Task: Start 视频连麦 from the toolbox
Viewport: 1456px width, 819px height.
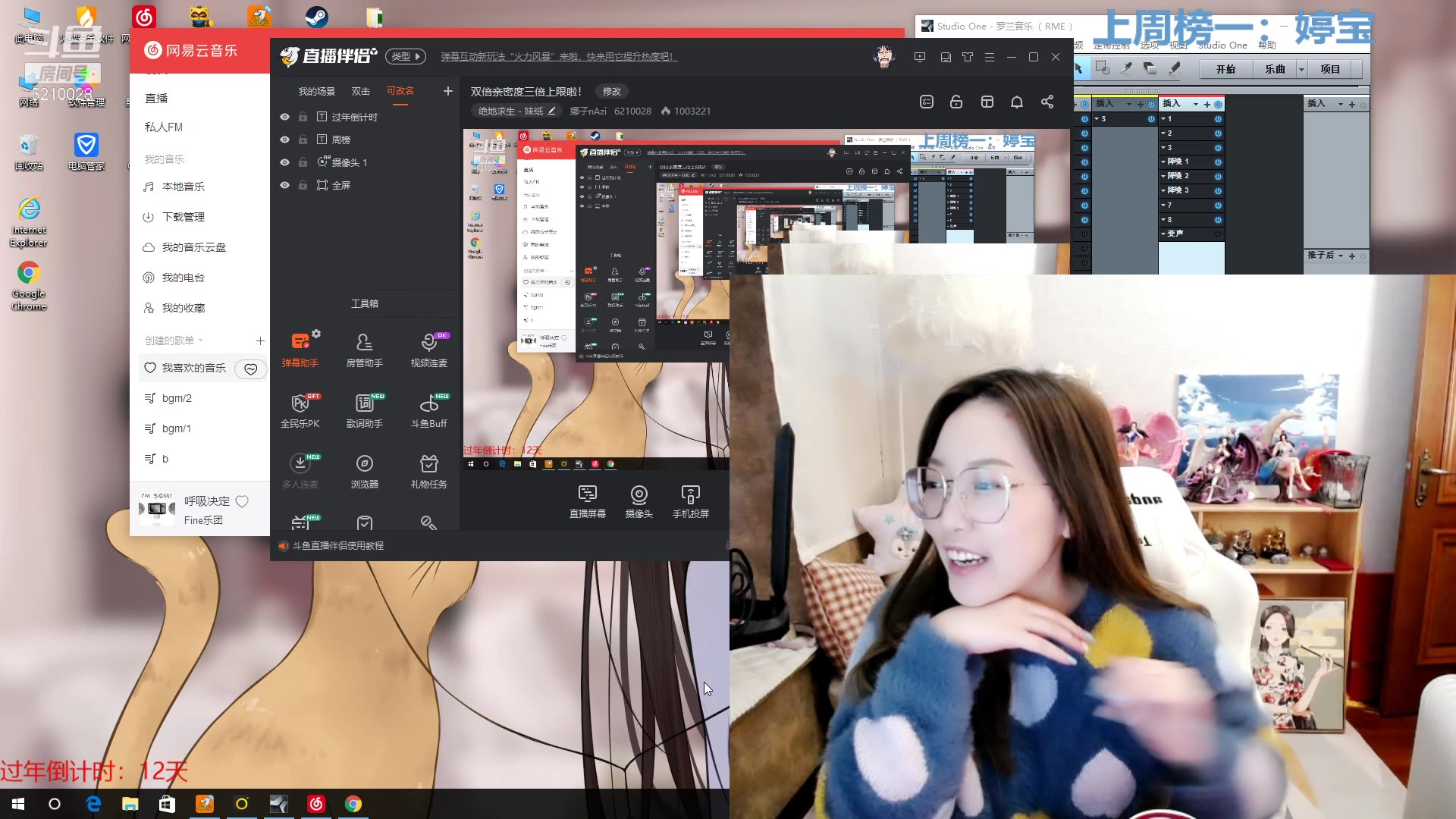Action: point(428,350)
